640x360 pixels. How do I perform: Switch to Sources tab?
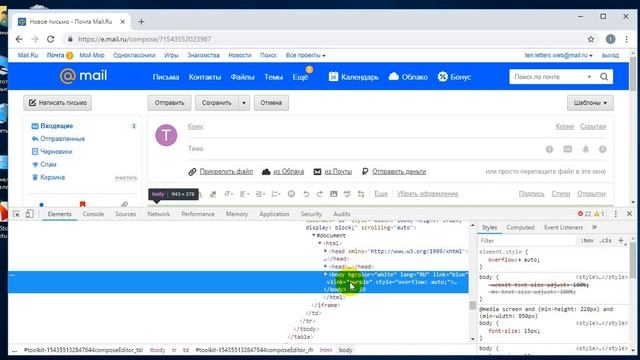pos(125,214)
